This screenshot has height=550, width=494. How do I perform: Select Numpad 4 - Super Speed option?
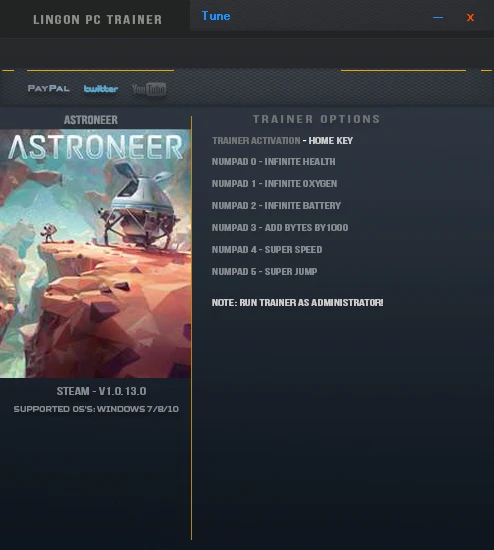(267, 250)
